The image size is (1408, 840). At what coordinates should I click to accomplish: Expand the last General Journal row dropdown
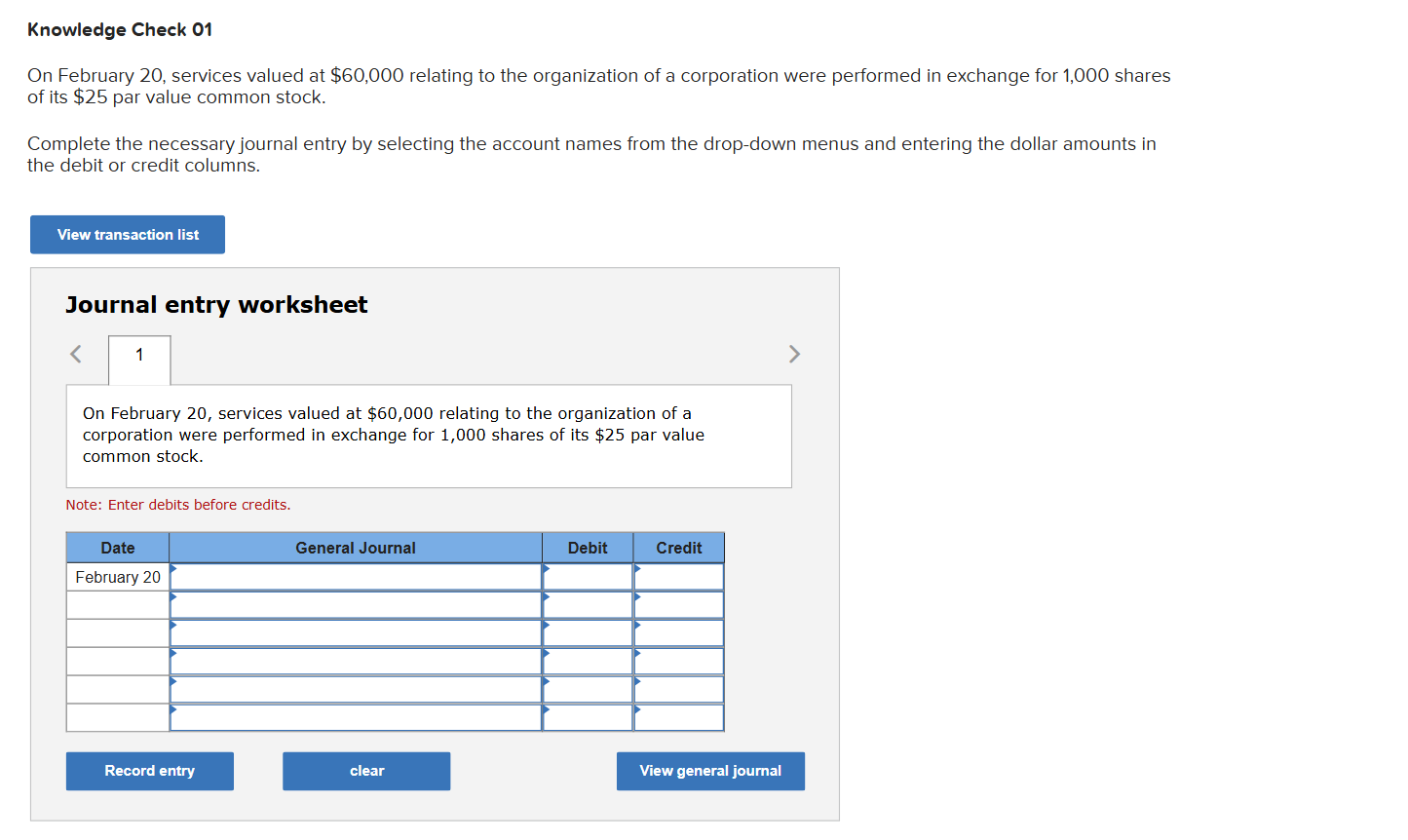(x=356, y=717)
